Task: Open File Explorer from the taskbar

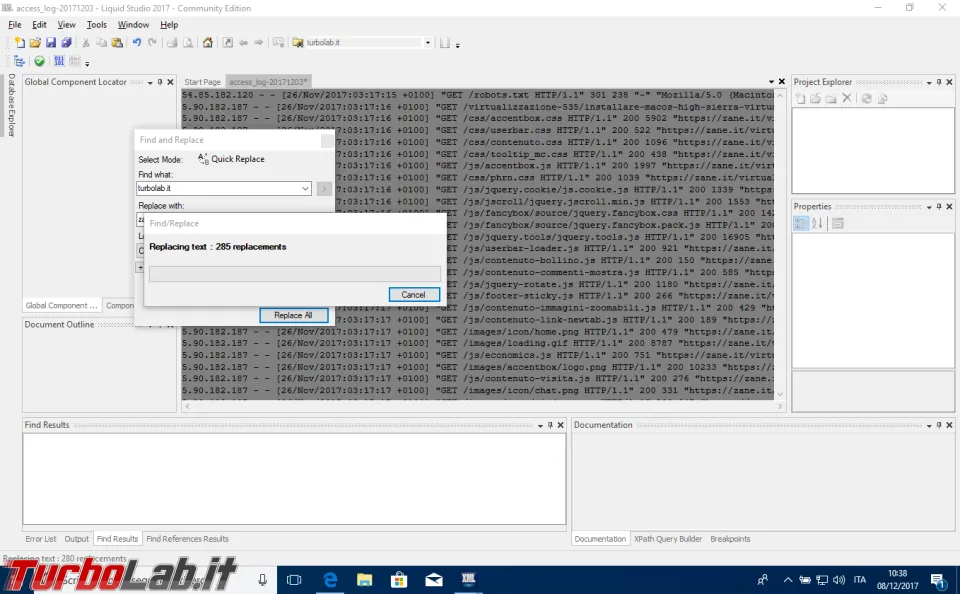Action: coord(364,579)
